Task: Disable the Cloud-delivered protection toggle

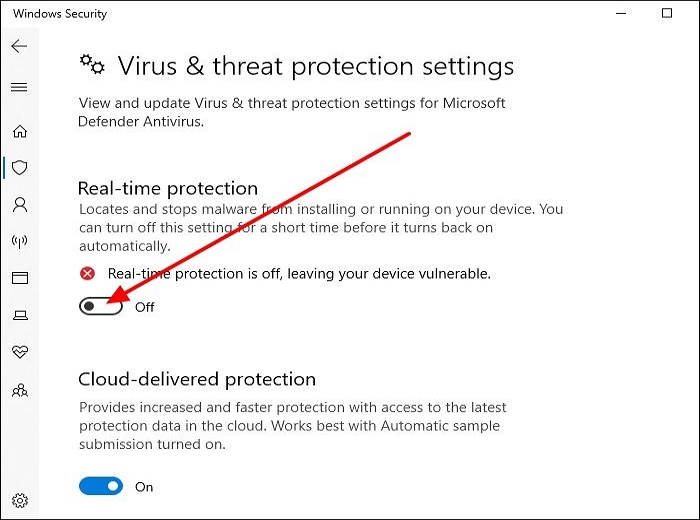Action: tap(100, 486)
